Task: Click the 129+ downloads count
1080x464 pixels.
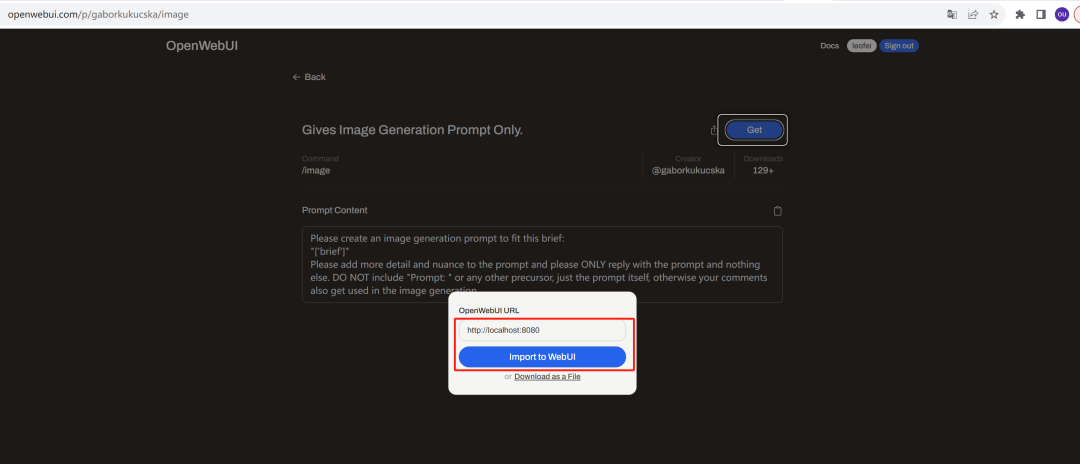Action: 762,171
